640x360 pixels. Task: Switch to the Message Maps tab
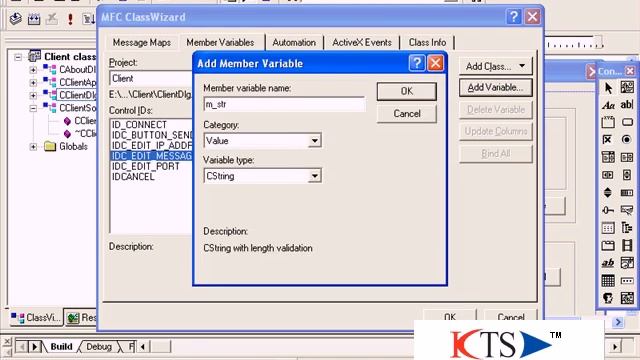point(142,42)
